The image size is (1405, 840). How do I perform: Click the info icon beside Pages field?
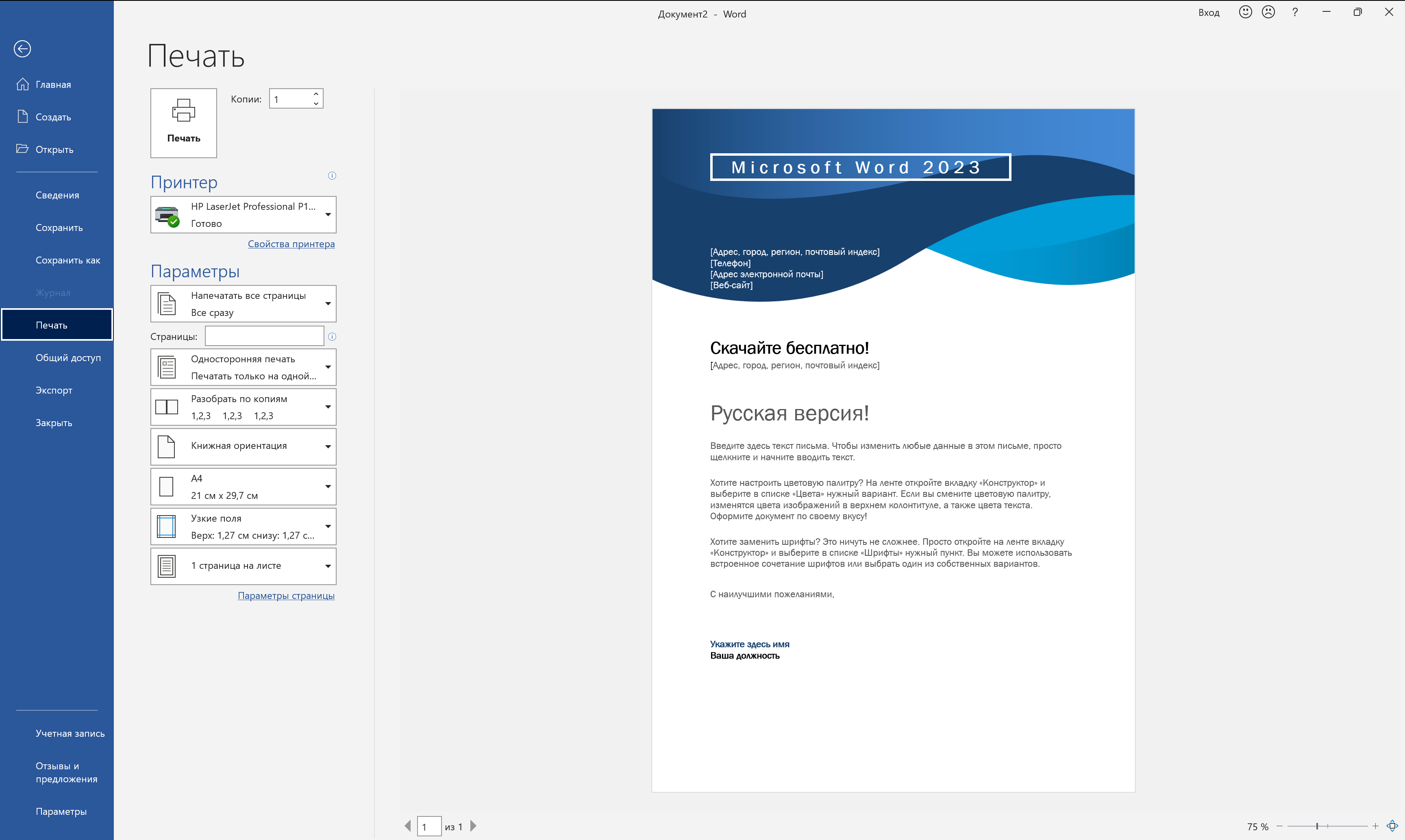pyautogui.click(x=332, y=336)
